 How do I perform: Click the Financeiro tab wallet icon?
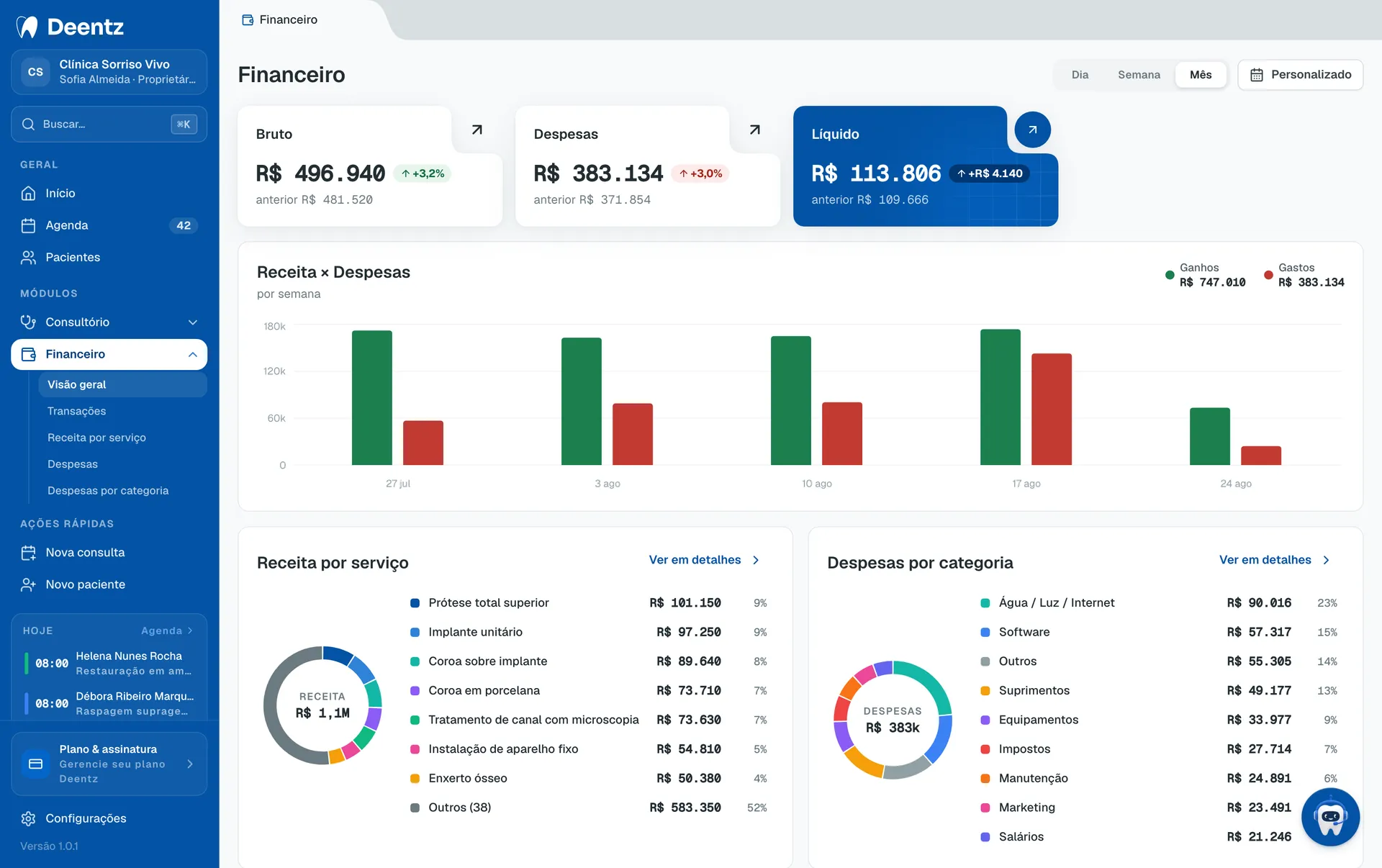pyautogui.click(x=248, y=19)
